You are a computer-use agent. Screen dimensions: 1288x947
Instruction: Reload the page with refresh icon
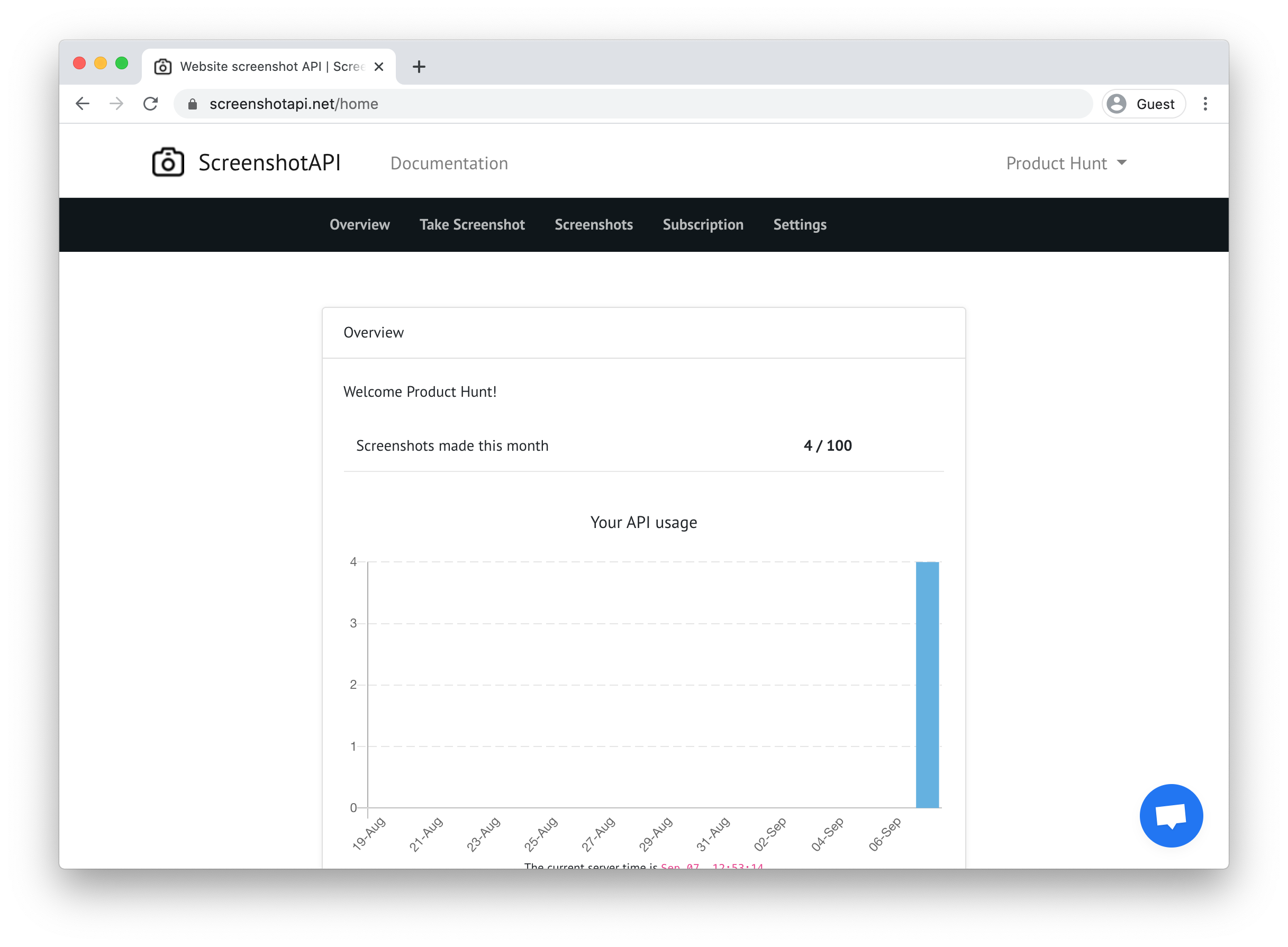151,104
